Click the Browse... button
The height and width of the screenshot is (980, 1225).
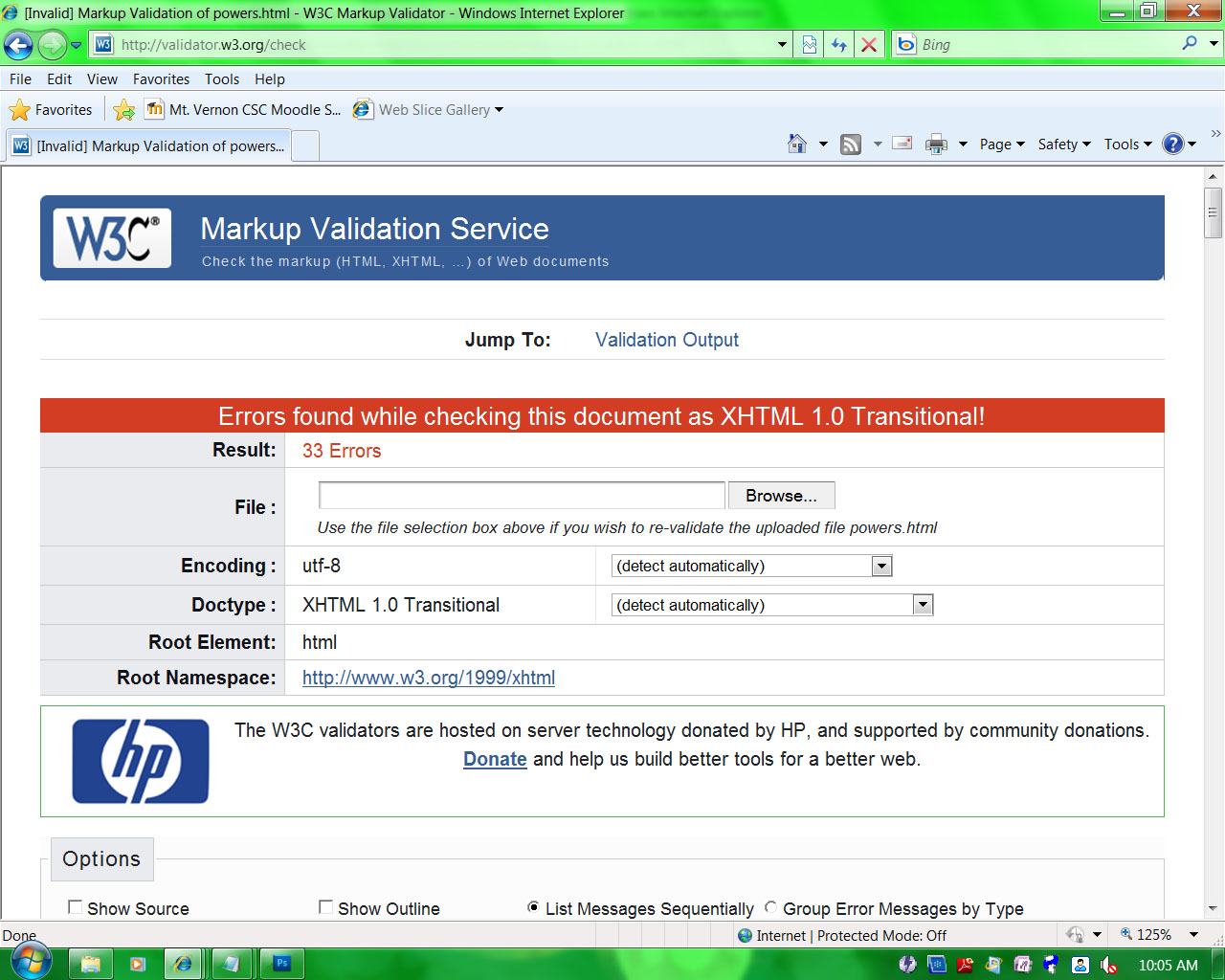[x=781, y=496]
